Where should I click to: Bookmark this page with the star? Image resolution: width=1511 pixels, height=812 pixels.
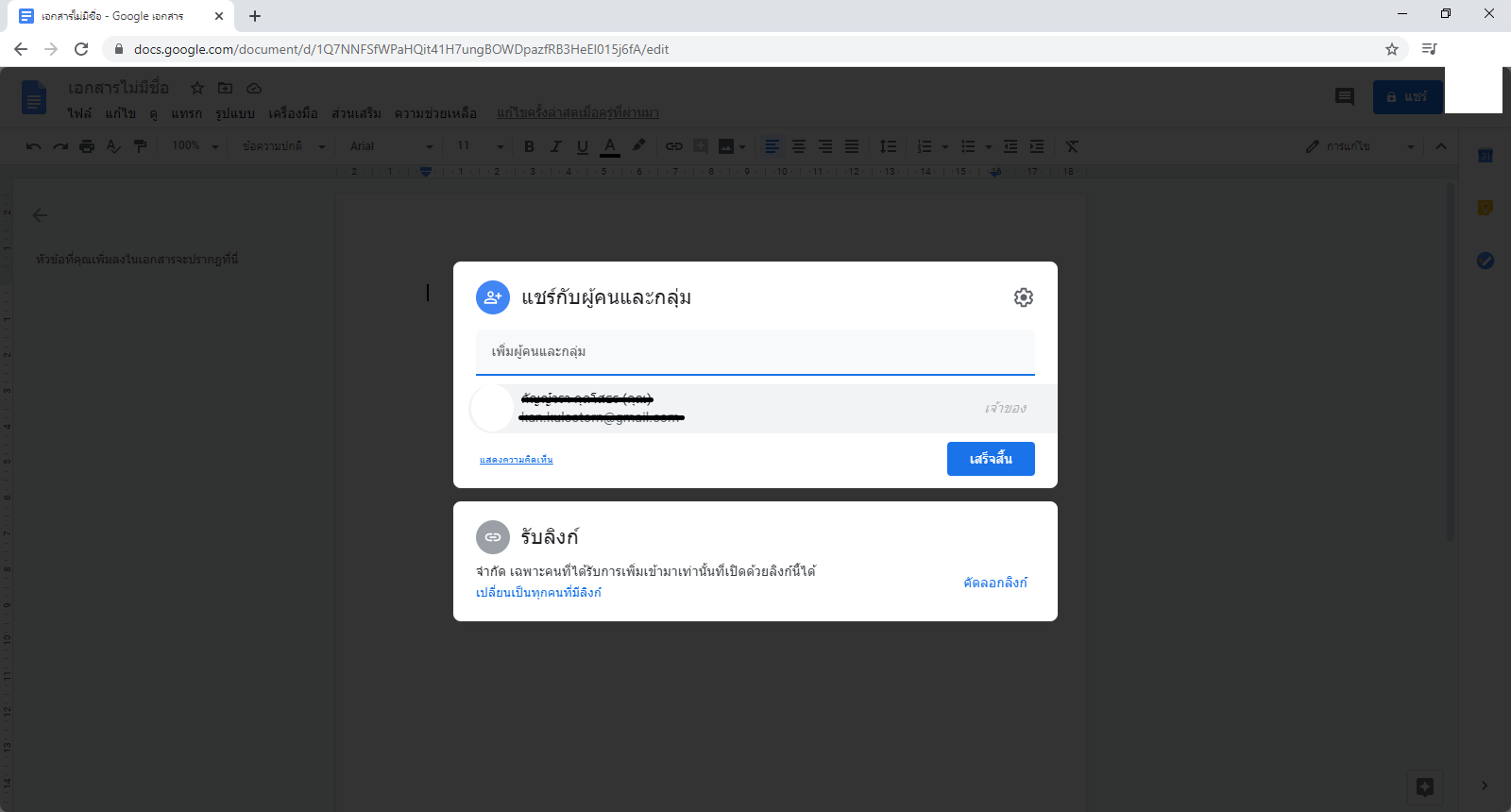coord(1391,49)
